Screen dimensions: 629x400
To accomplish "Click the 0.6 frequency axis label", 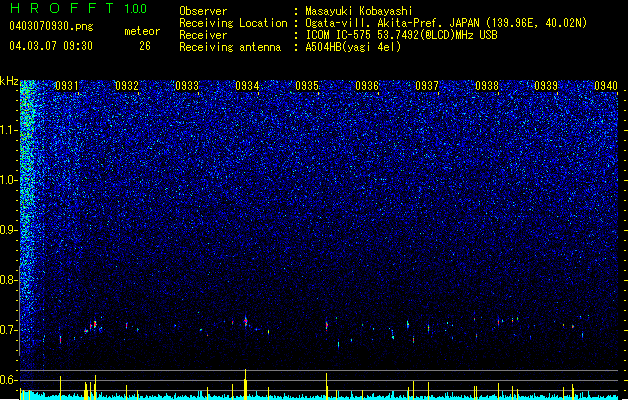I will click(9, 380).
